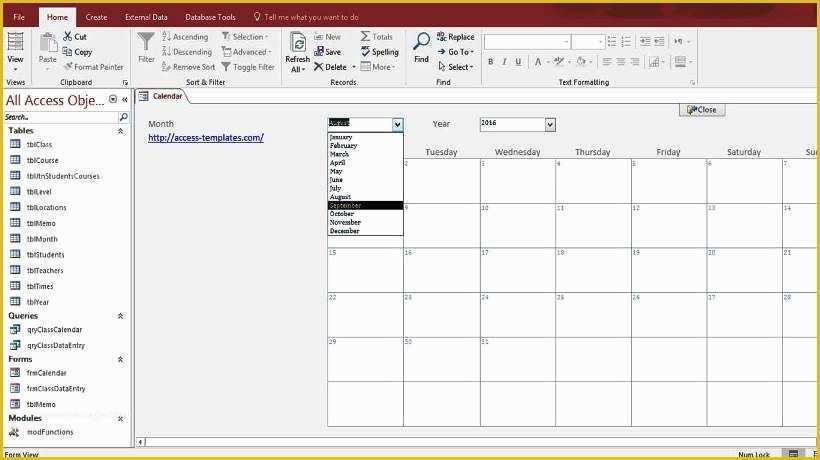This screenshot has height=460, width=820.
Task: Toggle Bold formatting
Action: point(491,62)
